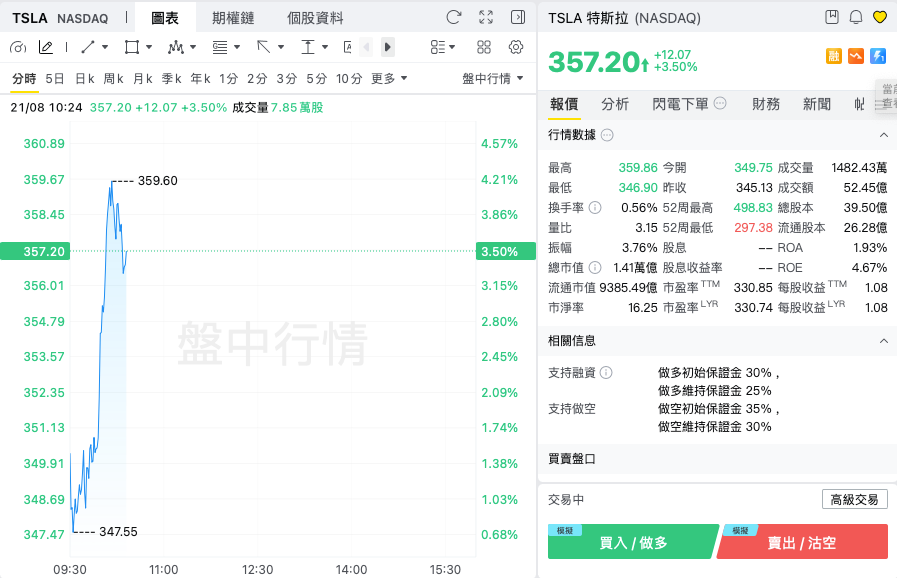Open measure tool dropdown arrow
This screenshot has width=897, height=578.
[325, 47]
